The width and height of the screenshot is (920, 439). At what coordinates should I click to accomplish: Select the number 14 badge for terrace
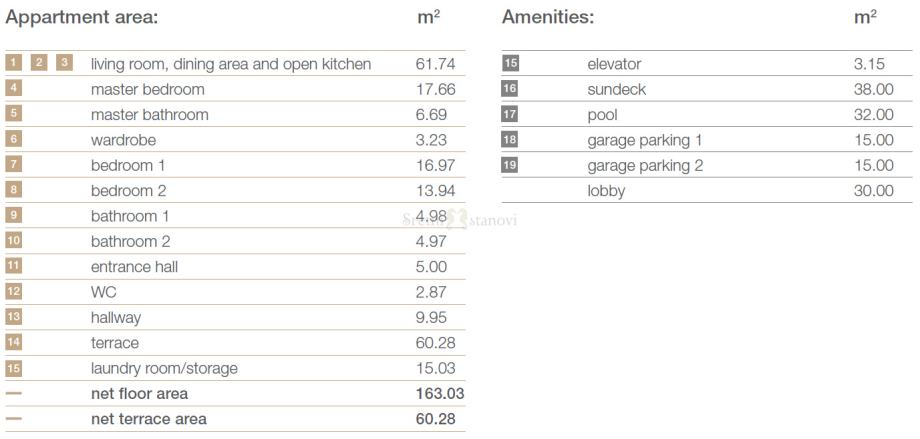pyautogui.click(x=14, y=342)
